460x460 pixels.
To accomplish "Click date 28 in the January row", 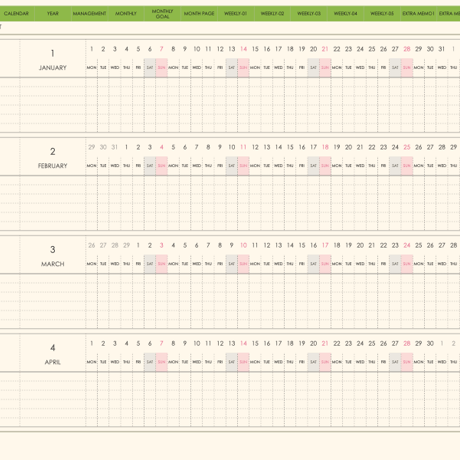I will tap(407, 49).
